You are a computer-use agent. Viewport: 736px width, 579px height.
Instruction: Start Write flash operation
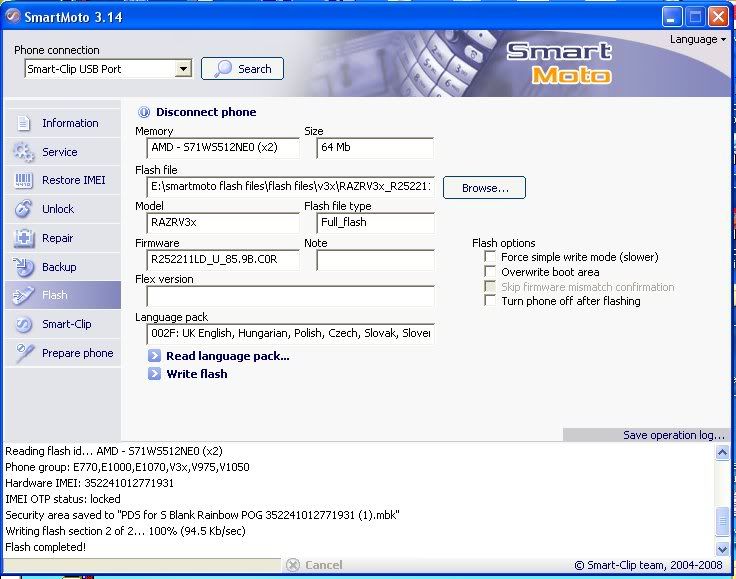click(x=197, y=374)
